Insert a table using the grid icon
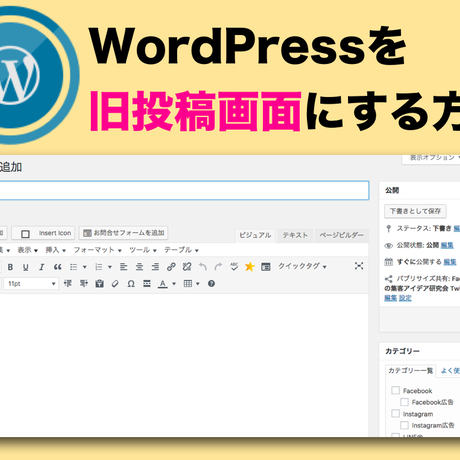The height and width of the screenshot is (460, 460). [x=188, y=284]
